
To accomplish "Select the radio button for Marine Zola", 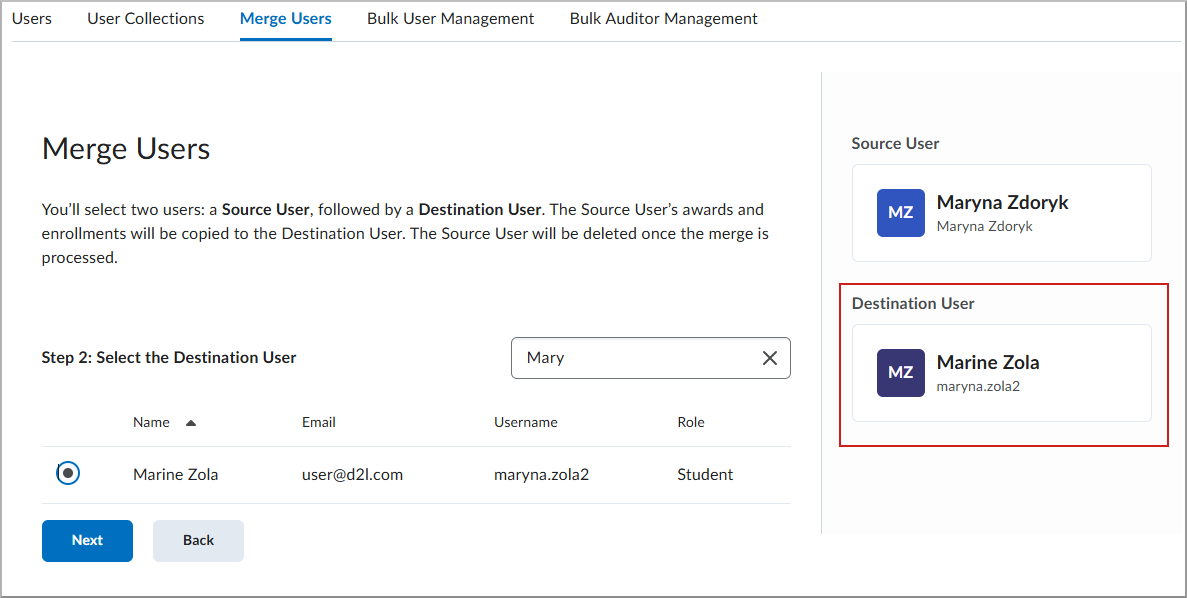I will click(67, 472).
